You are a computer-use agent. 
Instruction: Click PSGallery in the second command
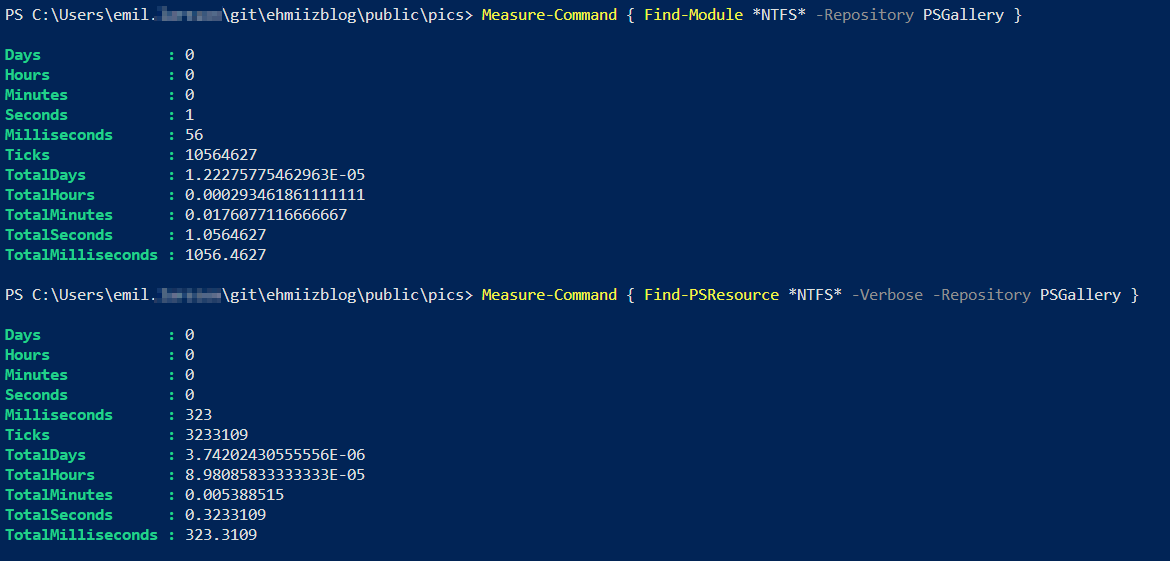pyautogui.click(x=1080, y=295)
